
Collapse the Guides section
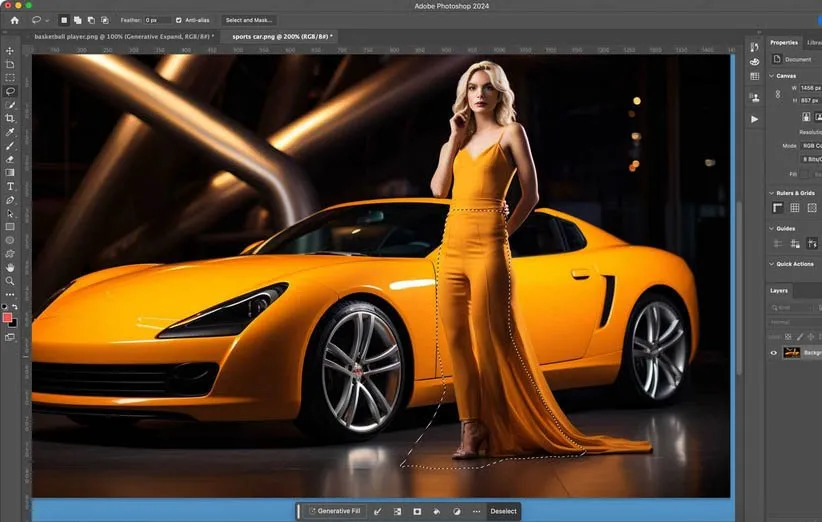coord(771,228)
